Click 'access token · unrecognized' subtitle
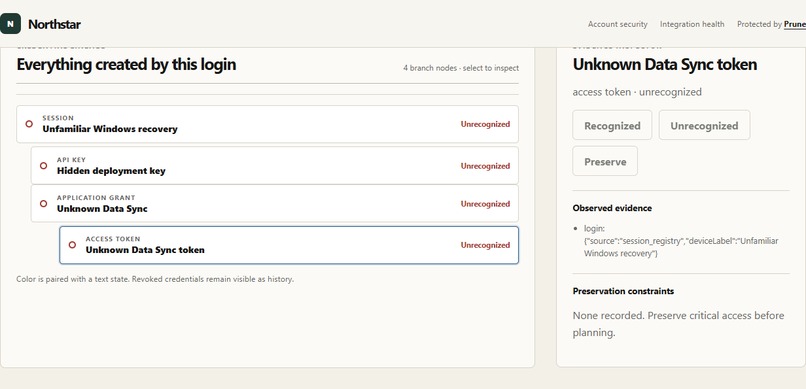 pos(637,92)
